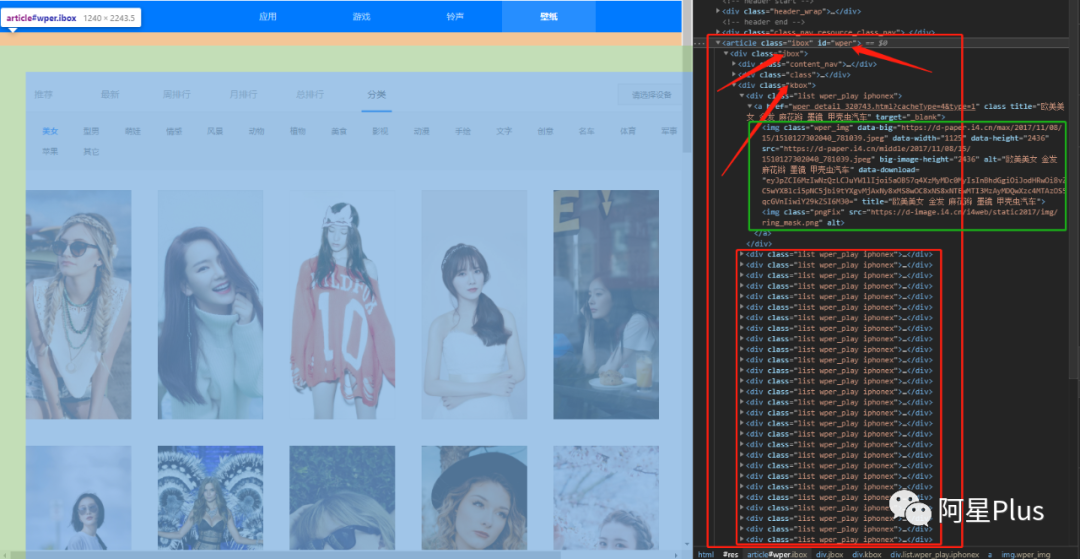1080x559 pixels.
Task: Open the woman in white dress wallpaper
Action: 474,304
